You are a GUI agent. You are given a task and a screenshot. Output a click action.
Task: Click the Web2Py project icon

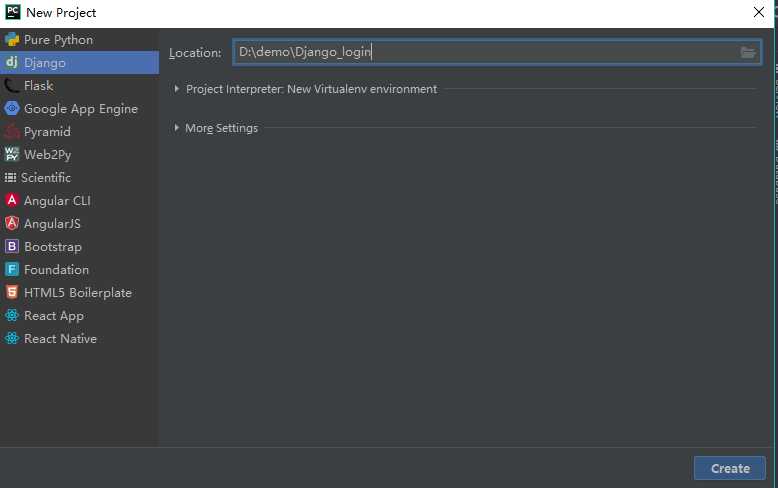(12, 155)
